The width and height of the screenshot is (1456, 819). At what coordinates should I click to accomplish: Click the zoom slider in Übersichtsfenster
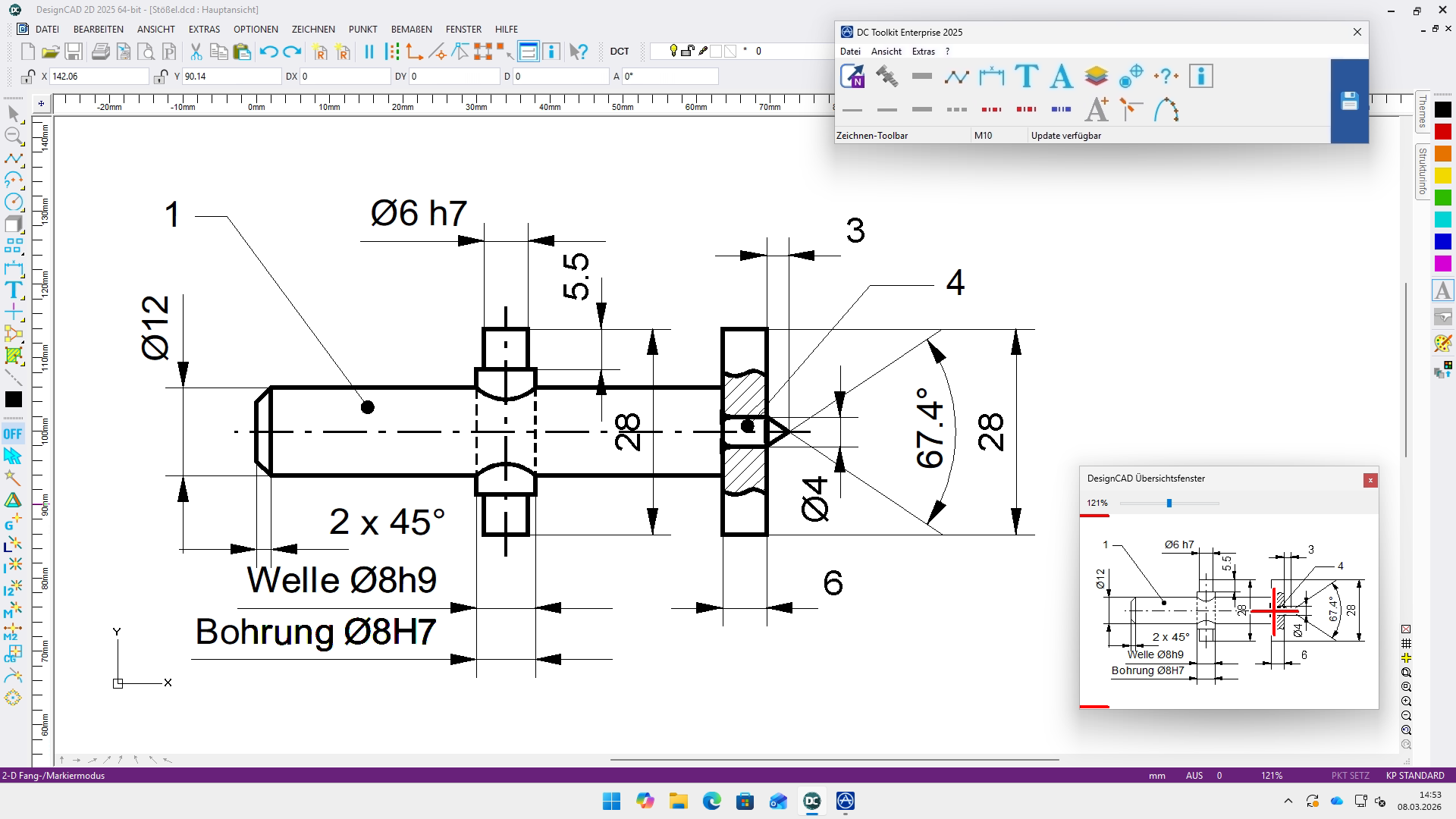[x=1169, y=503]
